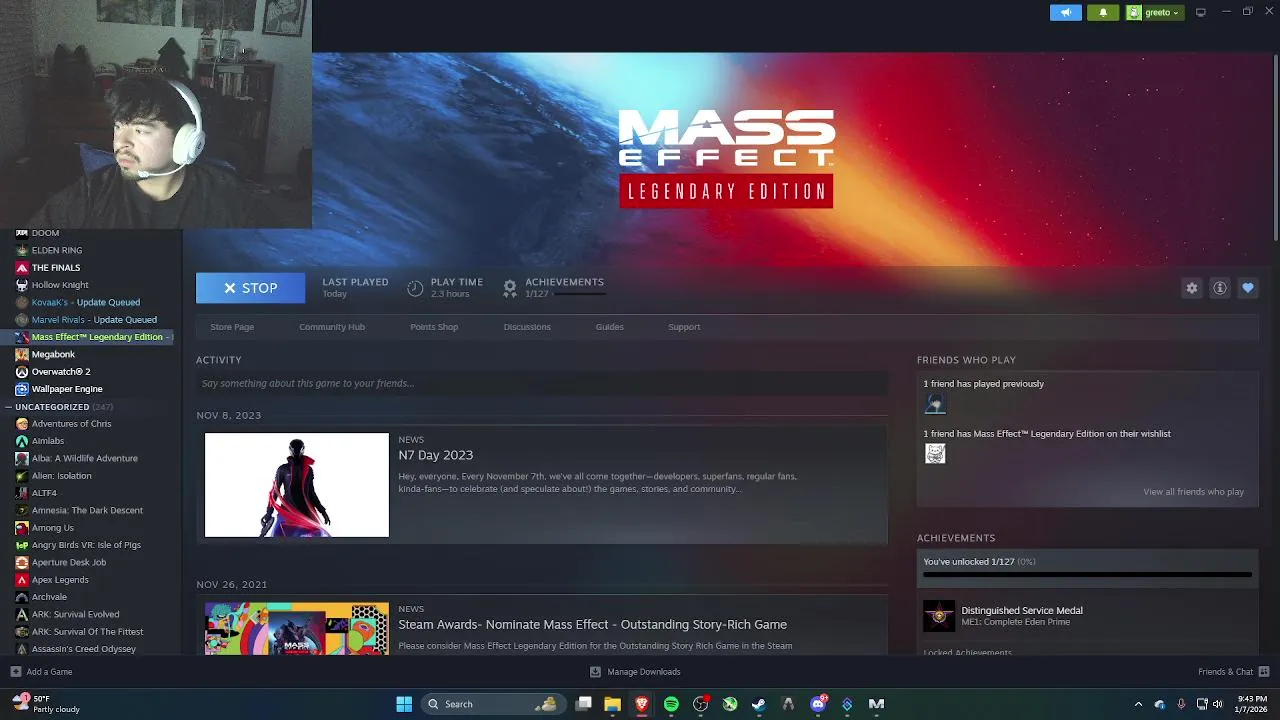
Task: Open the Achievements section header
Action: pos(956,538)
